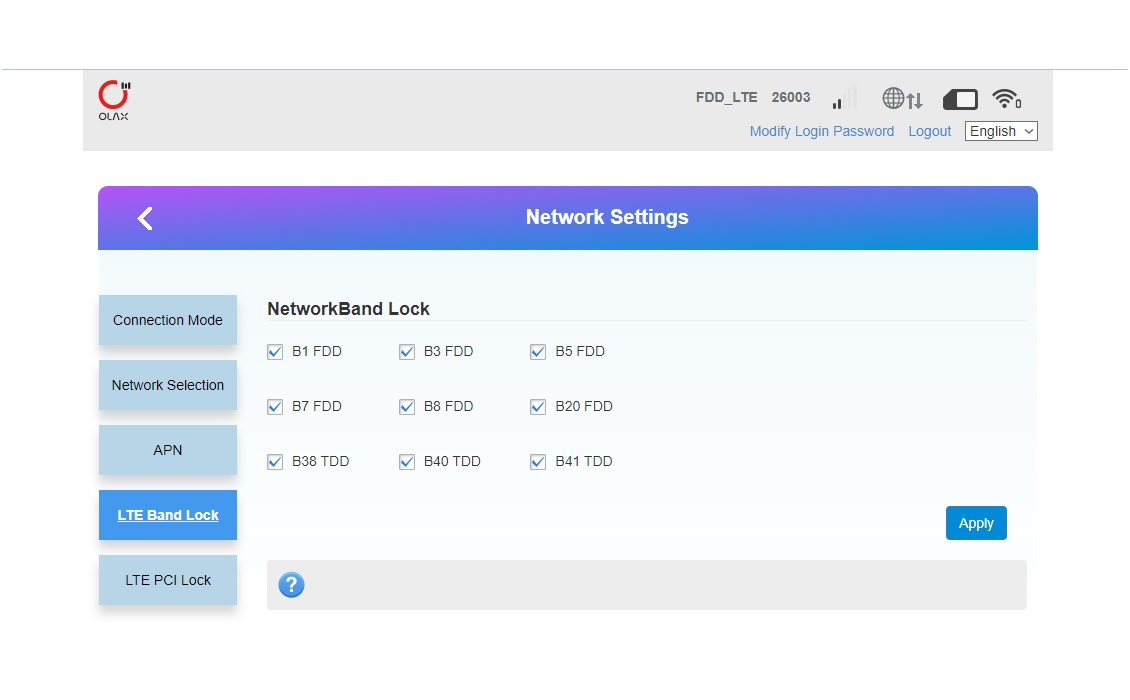Uncheck the B3 FDD band
Image resolution: width=1130 pixels, height=700 pixels.
click(x=406, y=352)
